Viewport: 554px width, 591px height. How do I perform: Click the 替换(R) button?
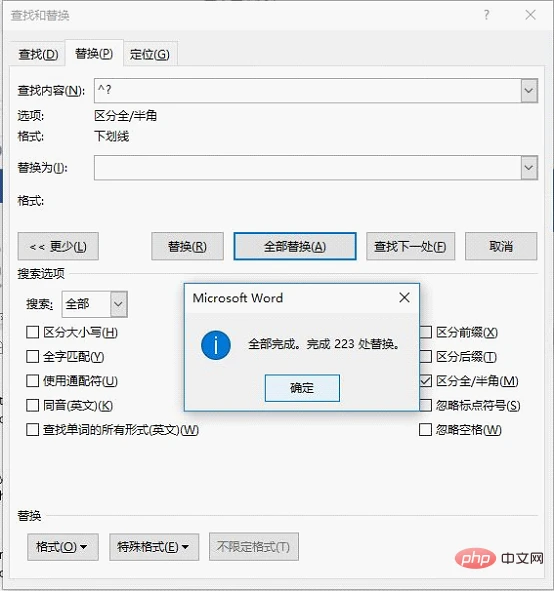pos(187,247)
